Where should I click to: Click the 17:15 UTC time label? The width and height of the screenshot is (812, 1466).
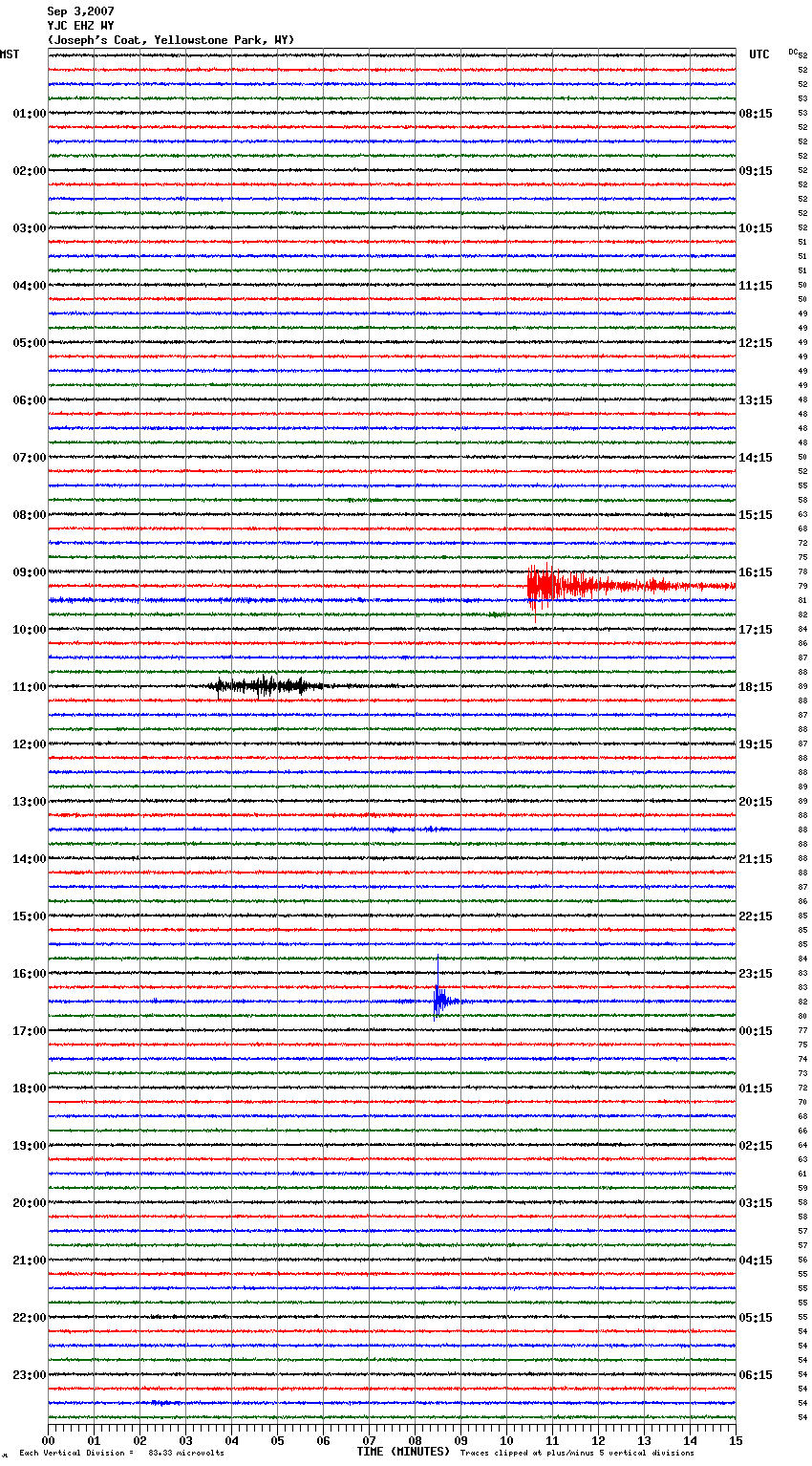756,630
